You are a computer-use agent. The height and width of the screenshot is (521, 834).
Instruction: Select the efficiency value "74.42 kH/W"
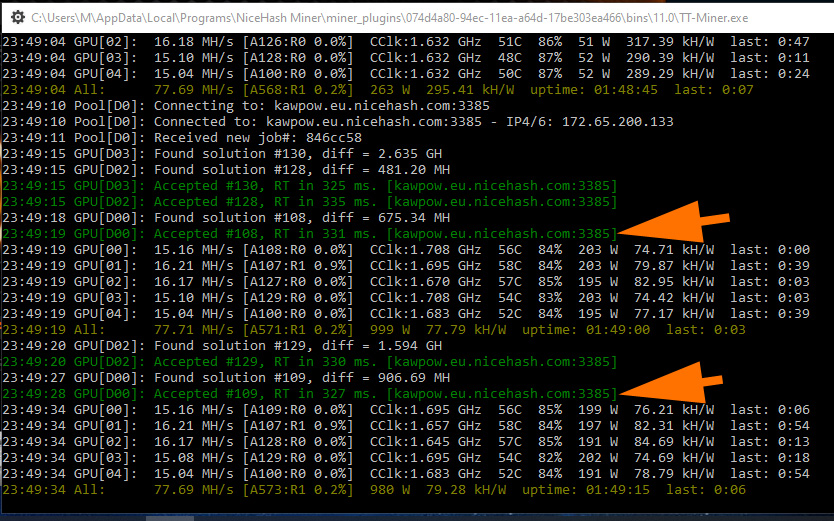tap(674, 297)
